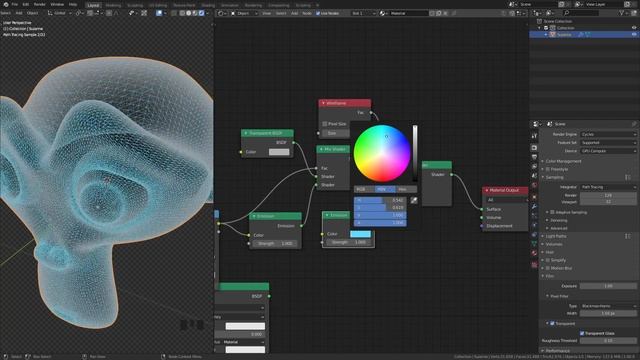The height and width of the screenshot is (360, 640).
Task: Enable Adaptive Sampling checkbox
Action: [x=552, y=212]
